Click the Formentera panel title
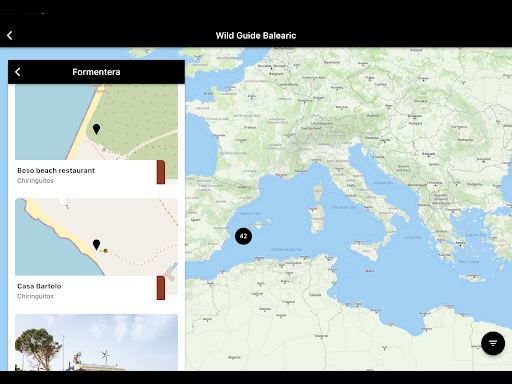This screenshot has width=512, height=384. 96,72
